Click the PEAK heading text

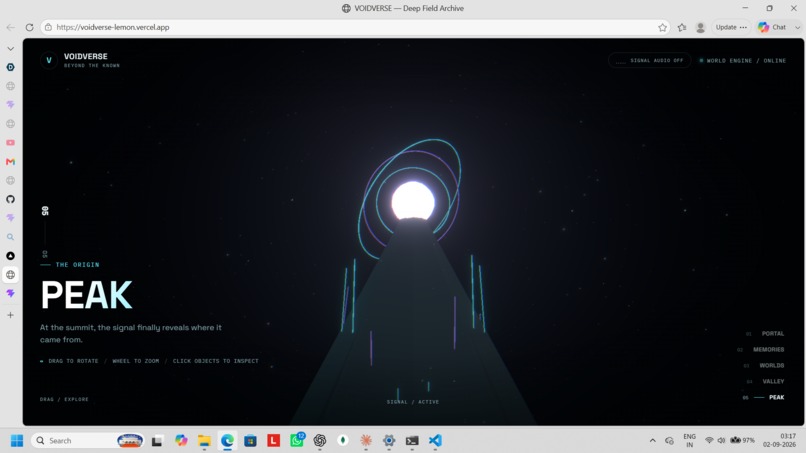86,295
